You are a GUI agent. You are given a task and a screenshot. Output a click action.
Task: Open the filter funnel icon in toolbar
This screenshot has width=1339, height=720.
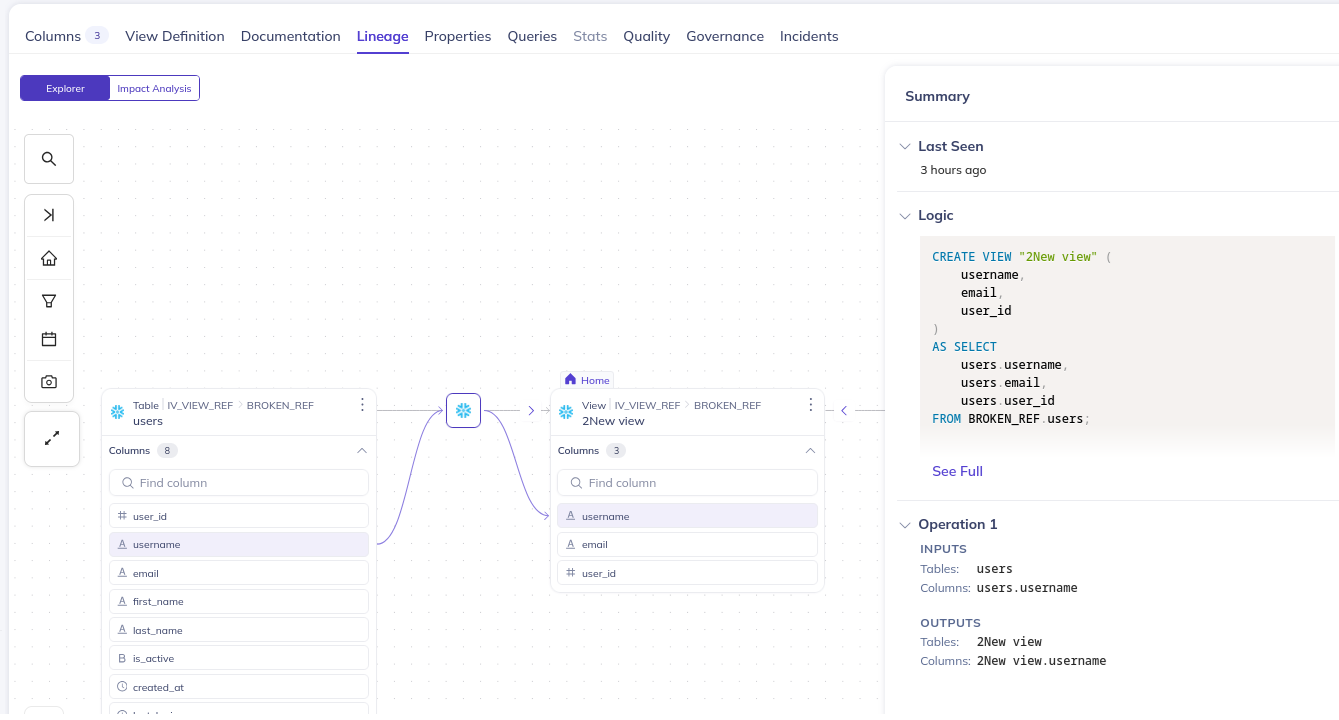click(49, 300)
